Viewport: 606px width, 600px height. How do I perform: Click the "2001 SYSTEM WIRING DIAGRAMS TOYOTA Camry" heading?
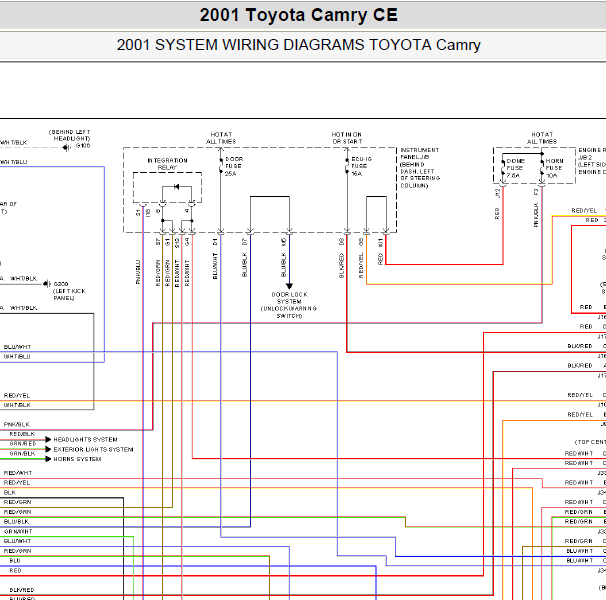(x=298, y=45)
